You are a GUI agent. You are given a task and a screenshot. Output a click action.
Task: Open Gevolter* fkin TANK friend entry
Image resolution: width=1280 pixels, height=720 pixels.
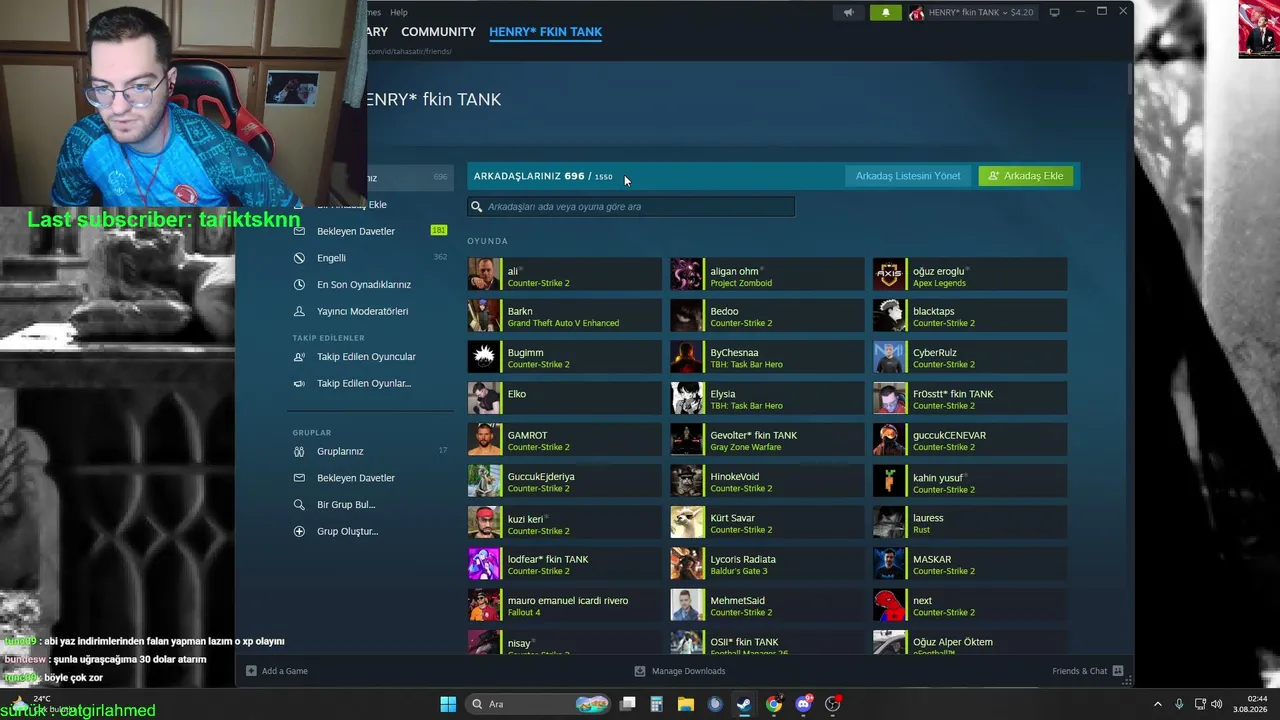click(x=767, y=439)
